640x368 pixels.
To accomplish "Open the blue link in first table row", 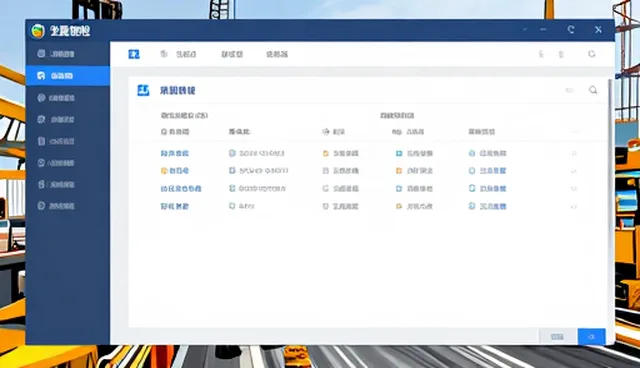I will coord(175,153).
